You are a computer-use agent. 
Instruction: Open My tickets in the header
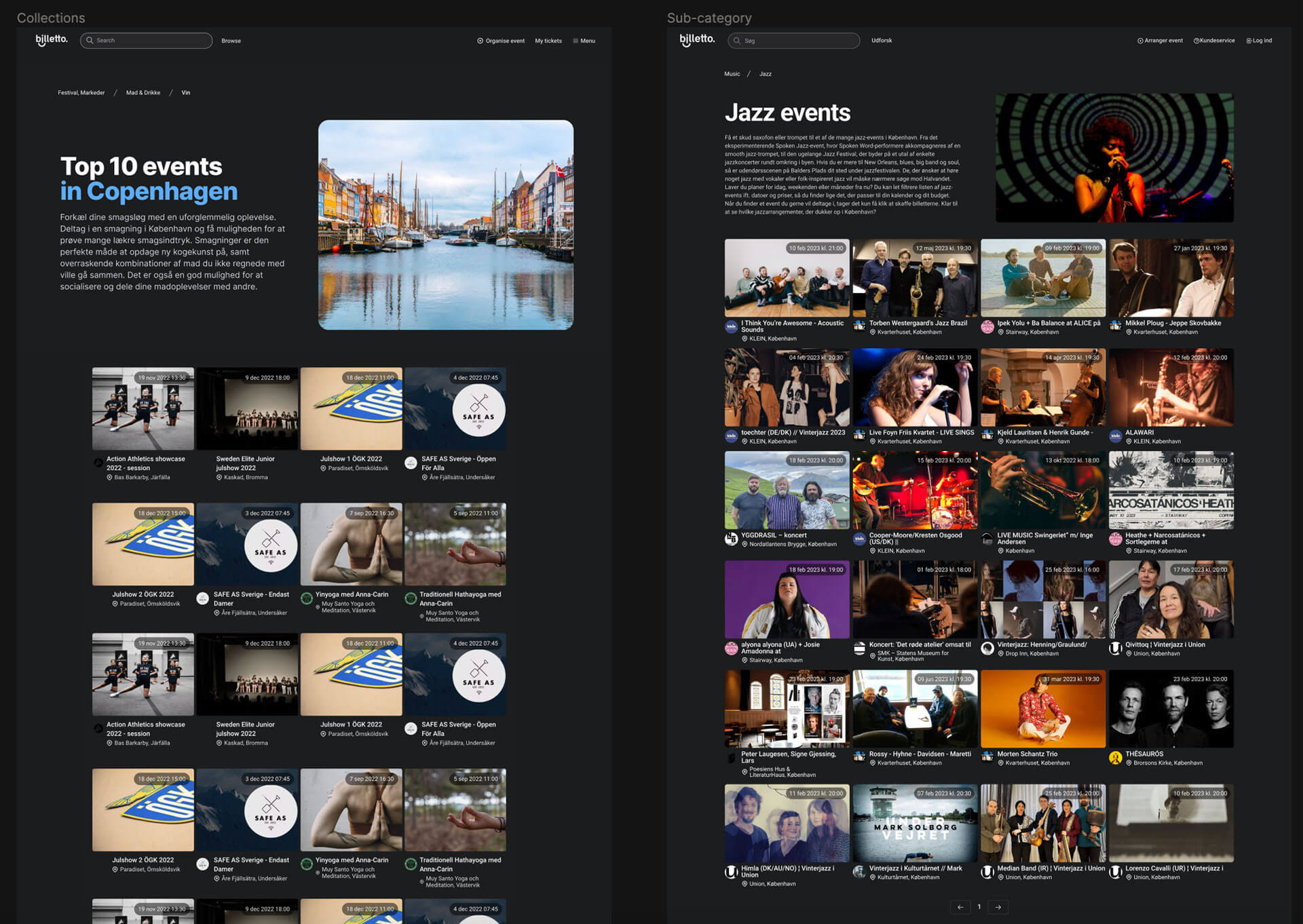coord(548,41)
